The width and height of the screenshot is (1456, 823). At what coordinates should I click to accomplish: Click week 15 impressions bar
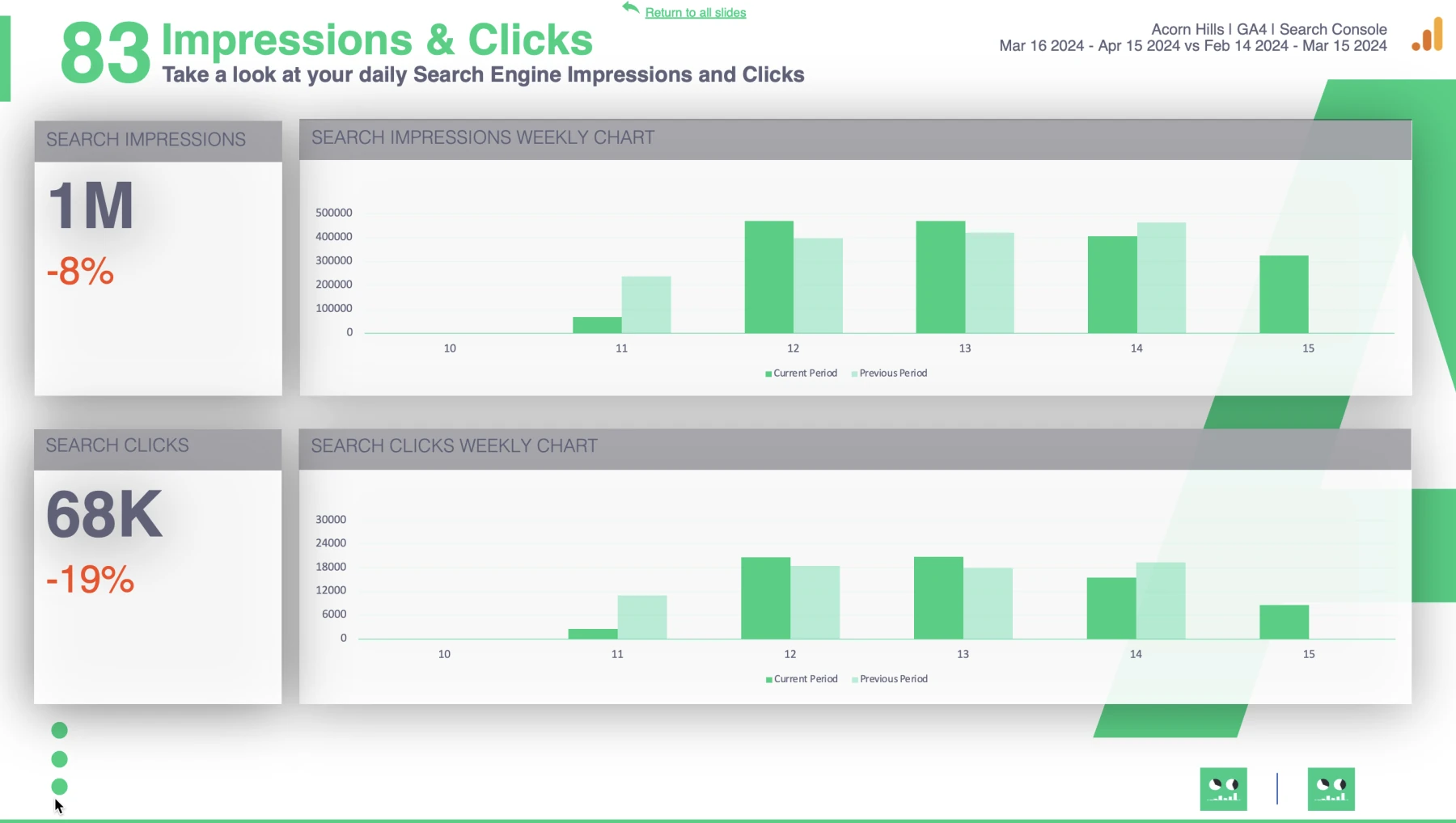click(x=1284, y=294)
